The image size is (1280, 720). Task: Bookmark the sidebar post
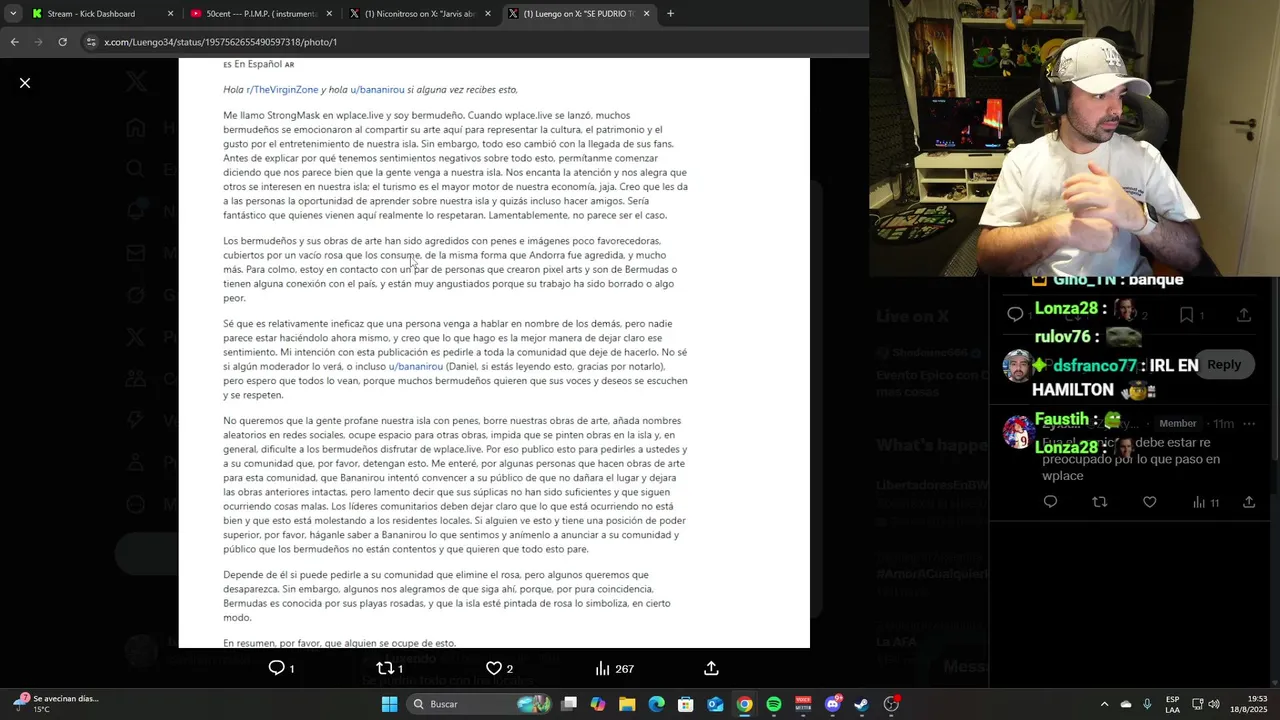1186,315
